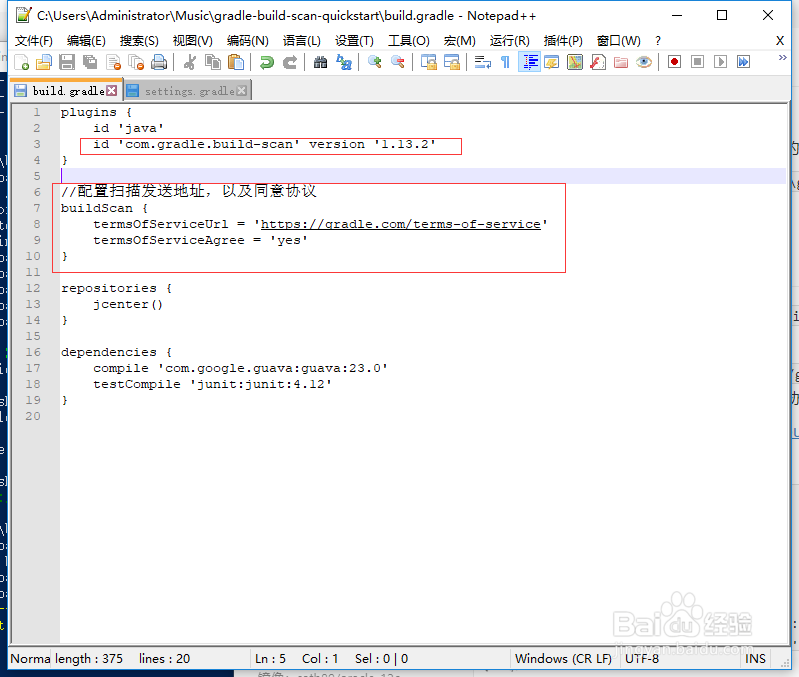The width and height of the screenshot is (799, 677).
Task: Click the gradle terms-of-service URL
Action: coord(401,224)
